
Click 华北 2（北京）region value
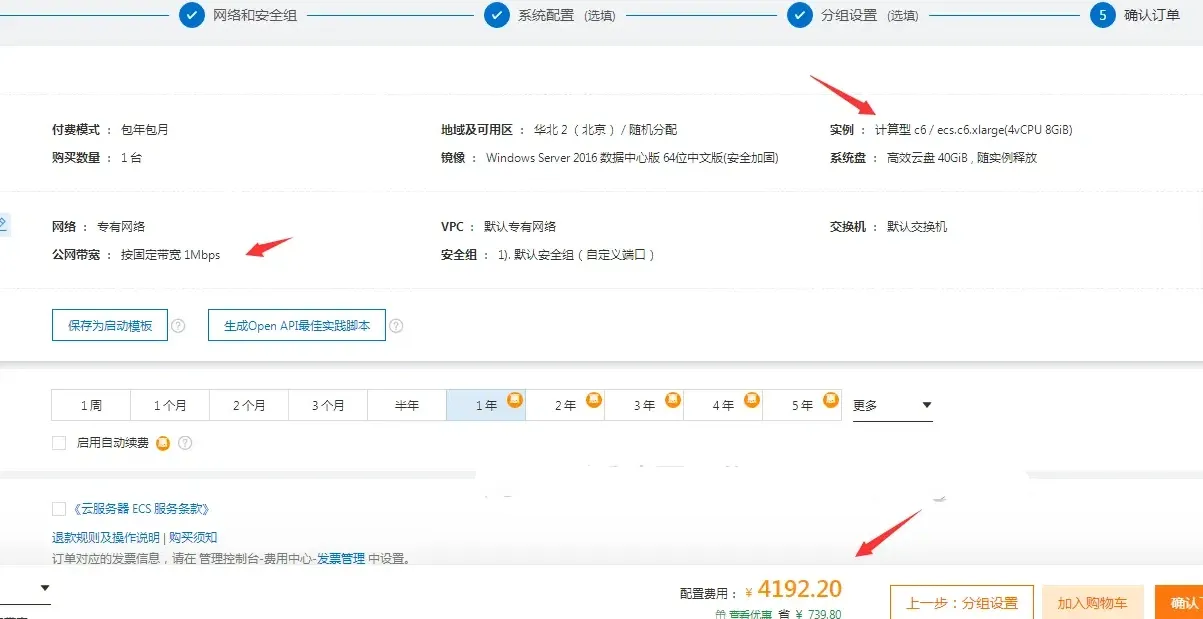(x=605, y=130)
